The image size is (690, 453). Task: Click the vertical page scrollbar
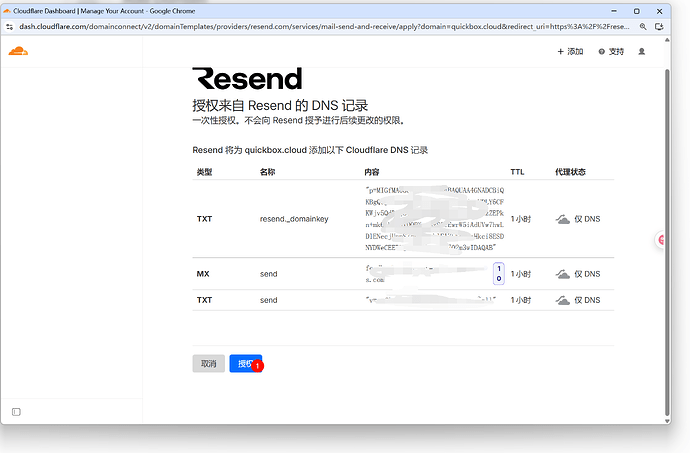tap(667, 242)
